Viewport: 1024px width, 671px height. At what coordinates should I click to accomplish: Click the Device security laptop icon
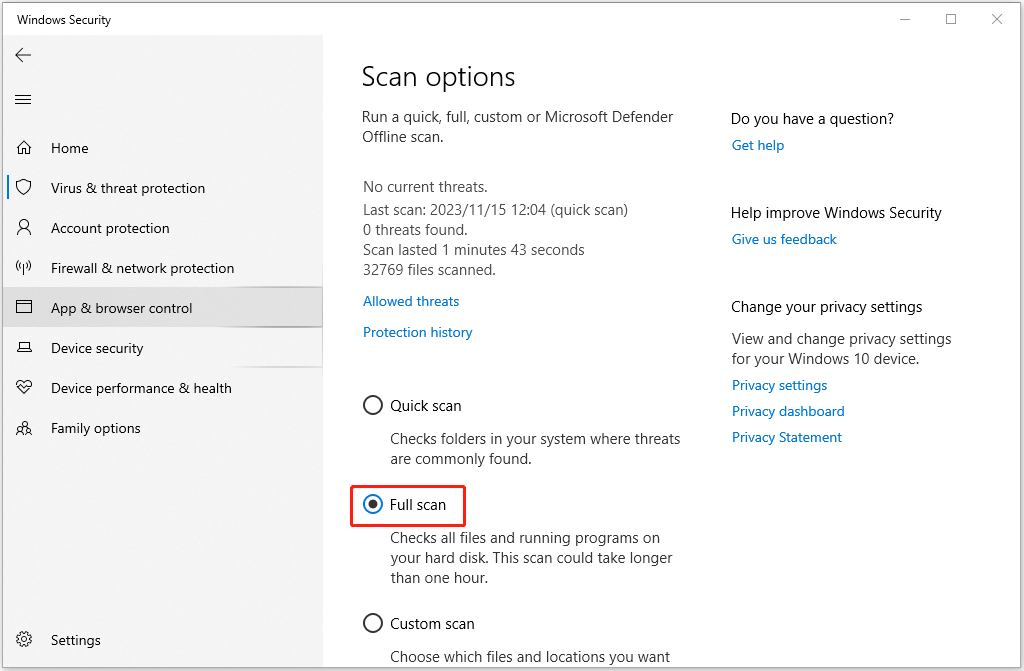point(24,348)
